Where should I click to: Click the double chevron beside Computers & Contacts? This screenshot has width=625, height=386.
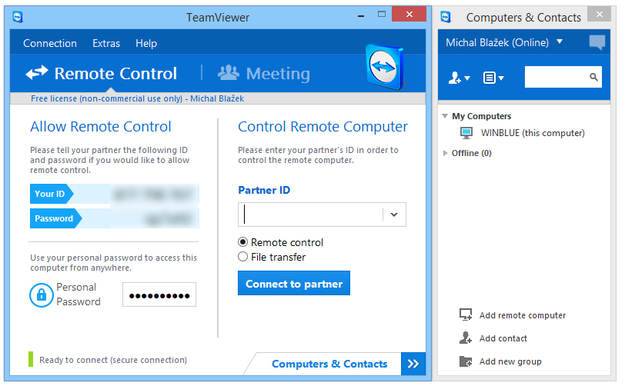[x=413, y=364]
